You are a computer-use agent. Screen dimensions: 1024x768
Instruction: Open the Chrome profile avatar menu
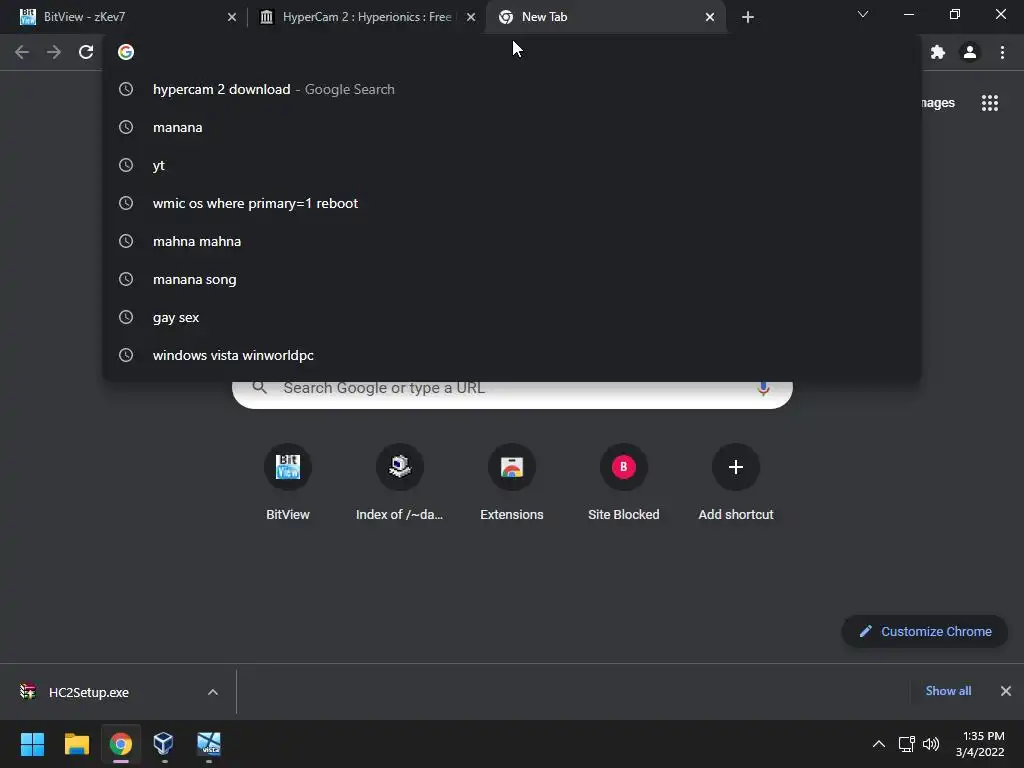[970, 52]
